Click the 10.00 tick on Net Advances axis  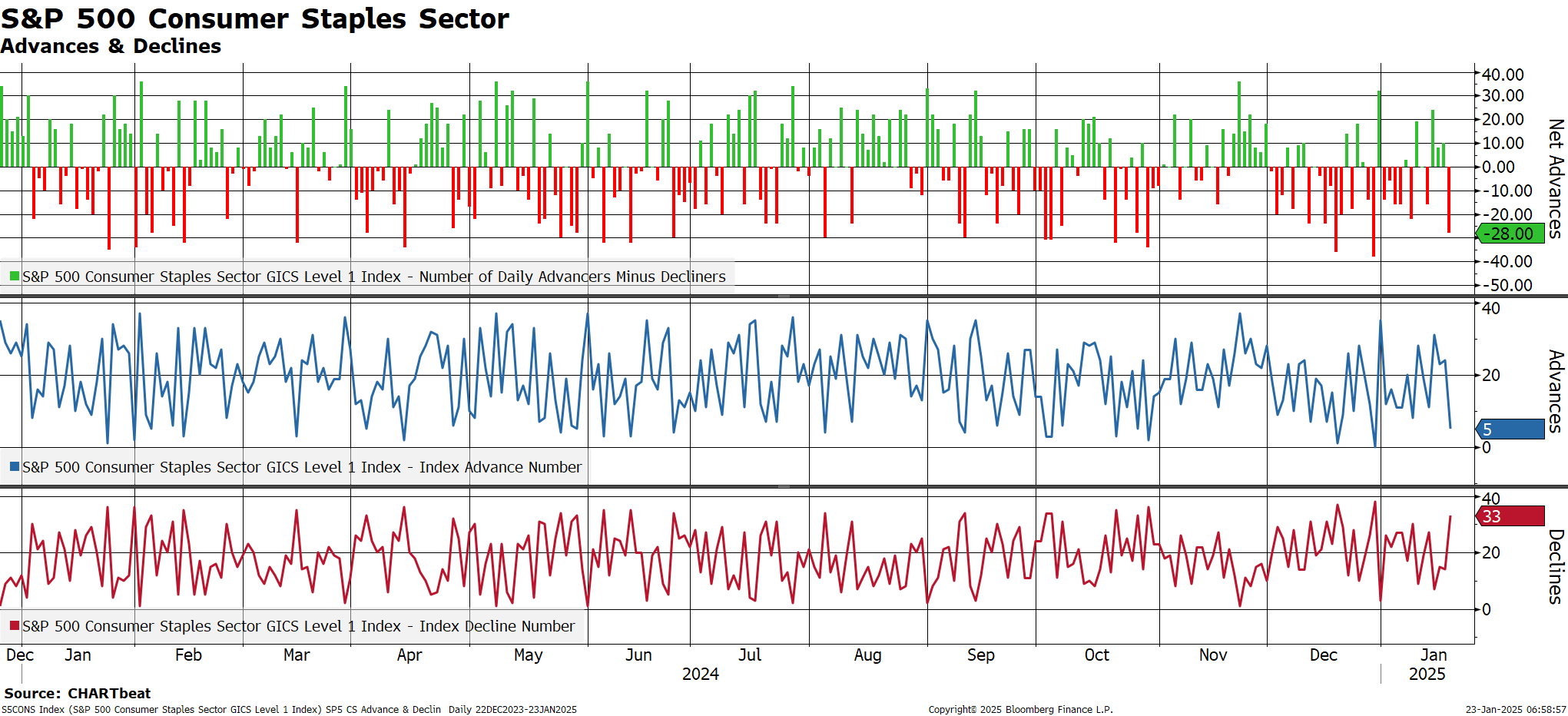[1503, 143]
